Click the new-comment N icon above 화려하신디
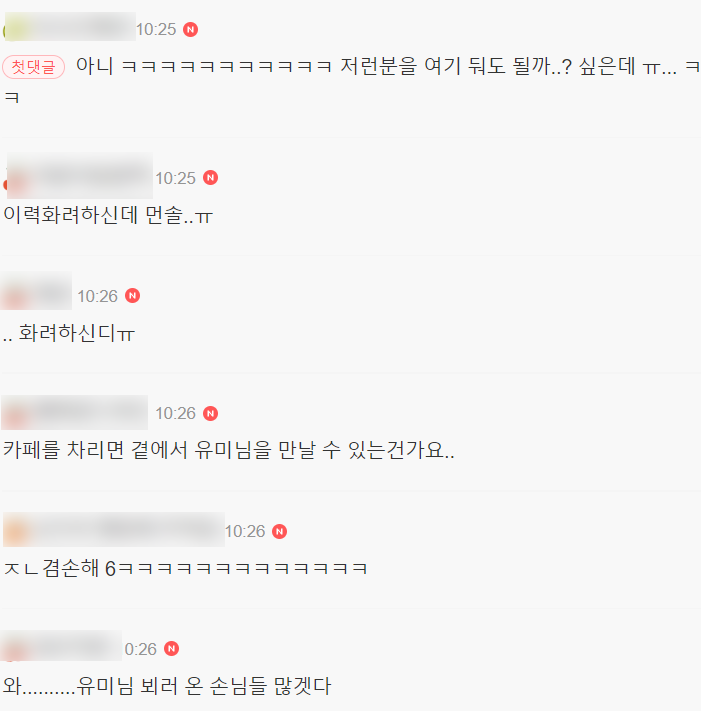701x711 pixels. coord(132,296)
